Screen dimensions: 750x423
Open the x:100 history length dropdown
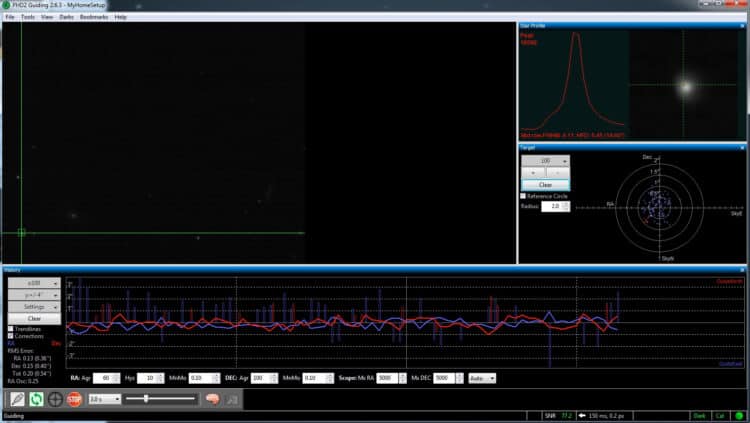(34, 283)
